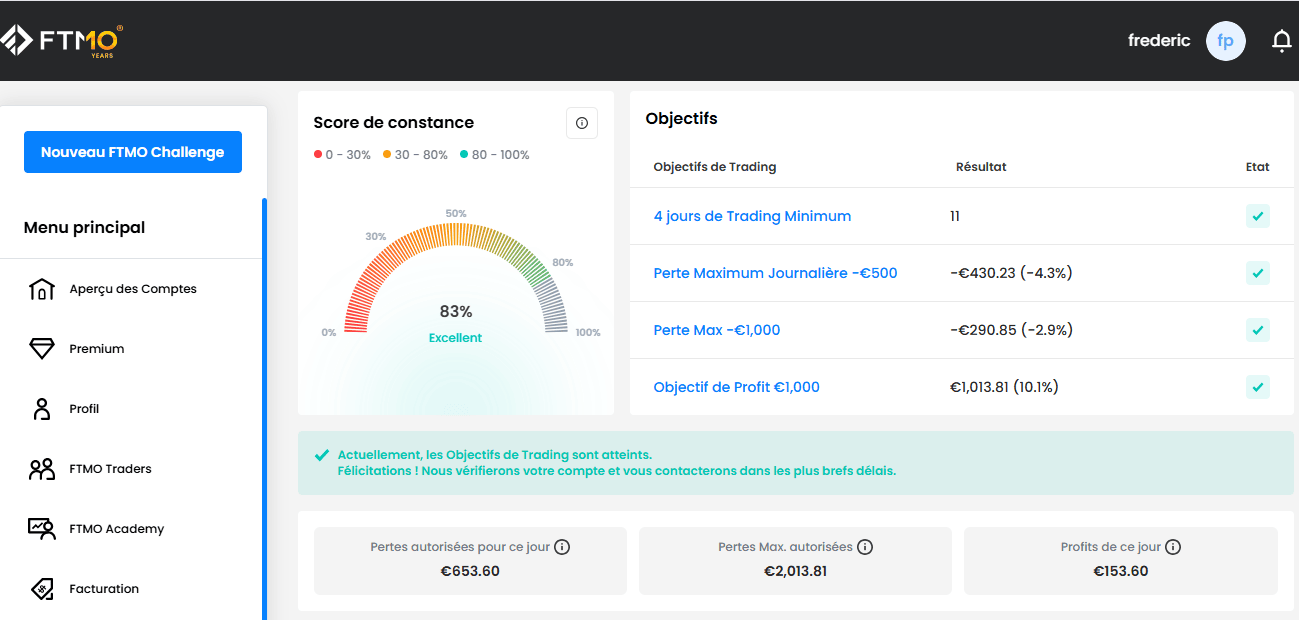Select FTMO Traders menu item

110,469
